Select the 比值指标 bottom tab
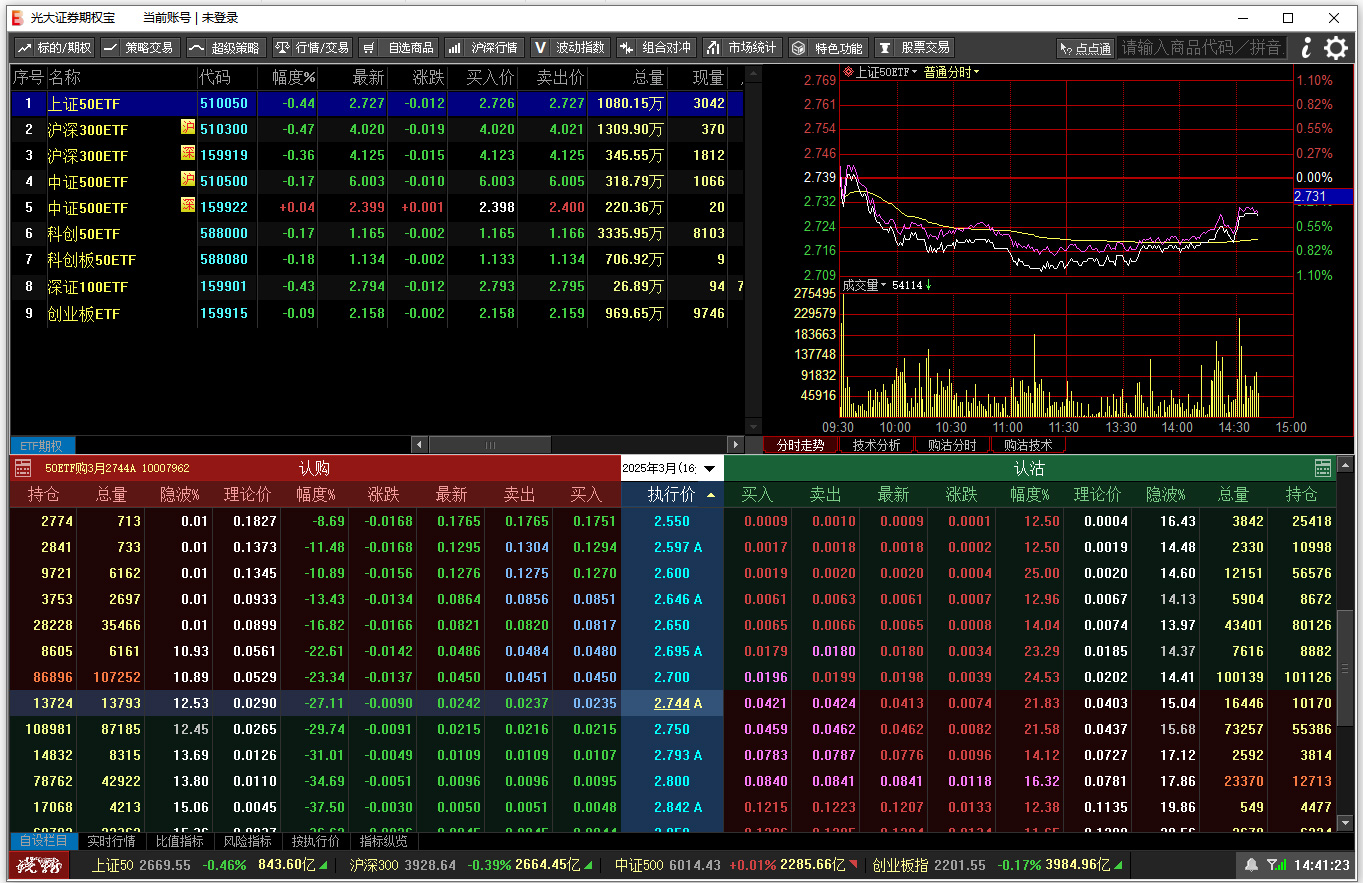1363x883 pixels. coord(180,841)
